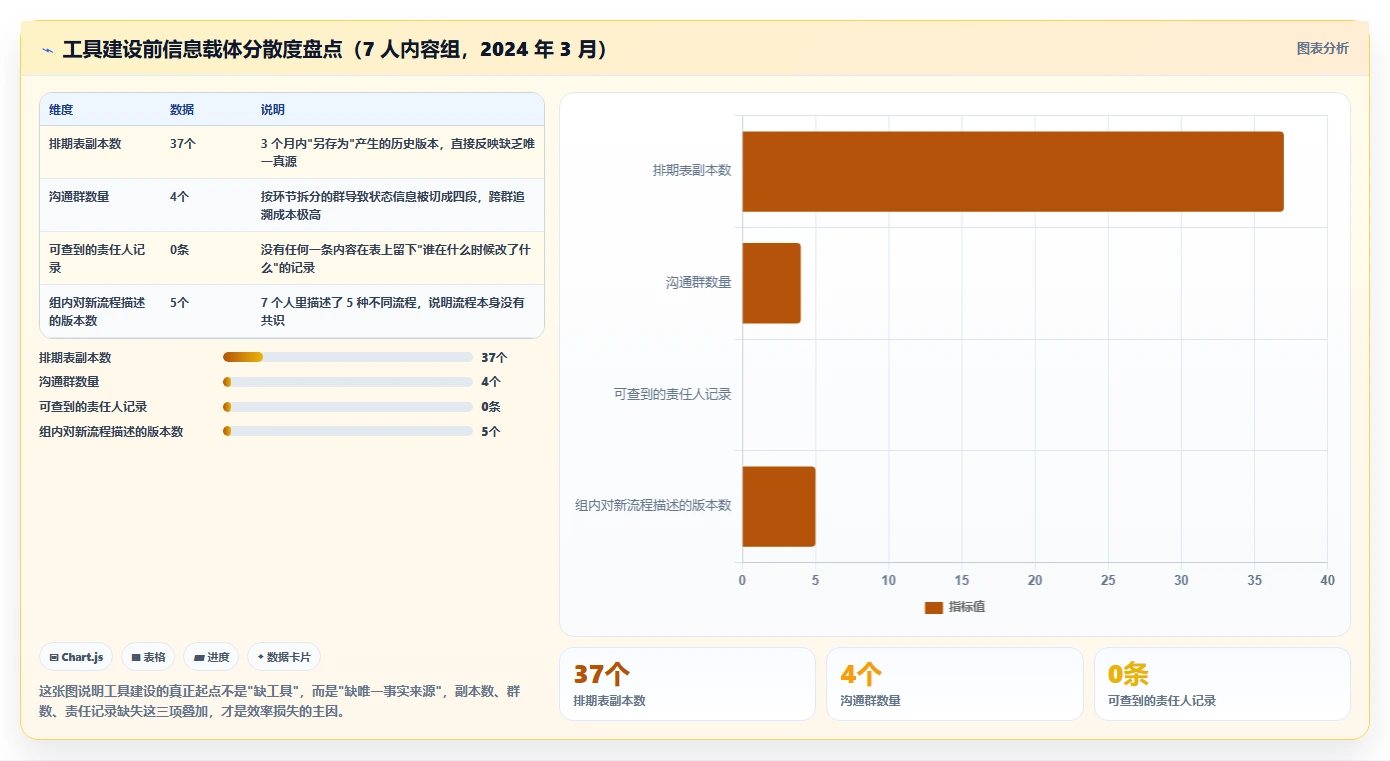
Task: Click the 可查到的责任人记录 y-axis label in chart
Action: click(x=673, y=395)
